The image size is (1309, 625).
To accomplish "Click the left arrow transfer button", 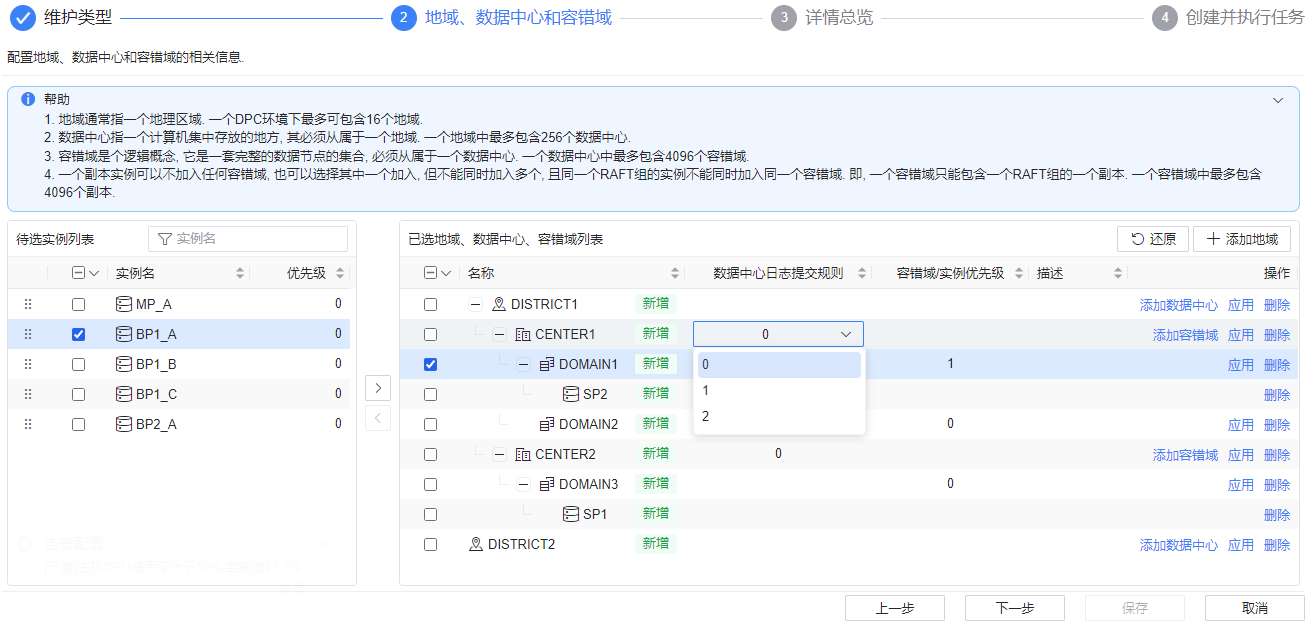I will (378, 417).
